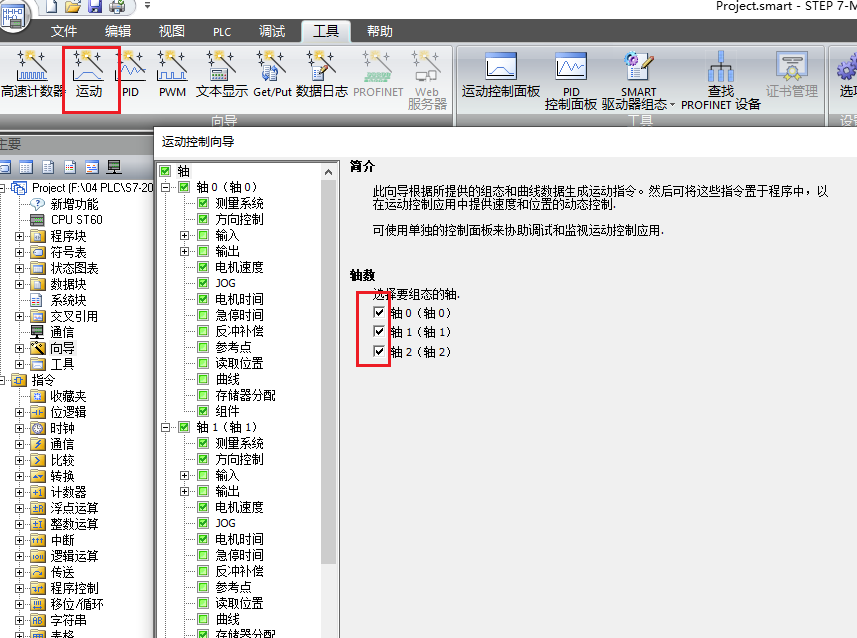Expand the 位逻辑 instruction folder
Screen dimensions: 857x638
tap(20, 412)
